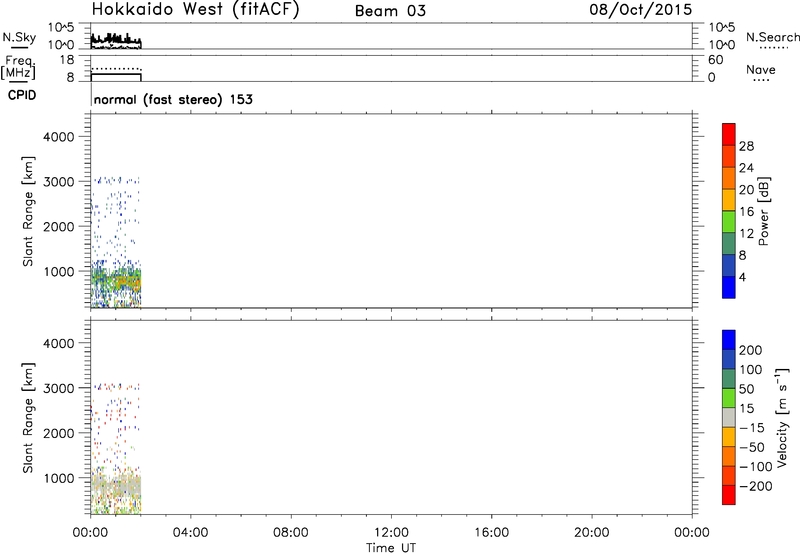This screenshot has width=800, height=554.
Task: Pick the red top segment of Power color bar
Action: point(729,134)
